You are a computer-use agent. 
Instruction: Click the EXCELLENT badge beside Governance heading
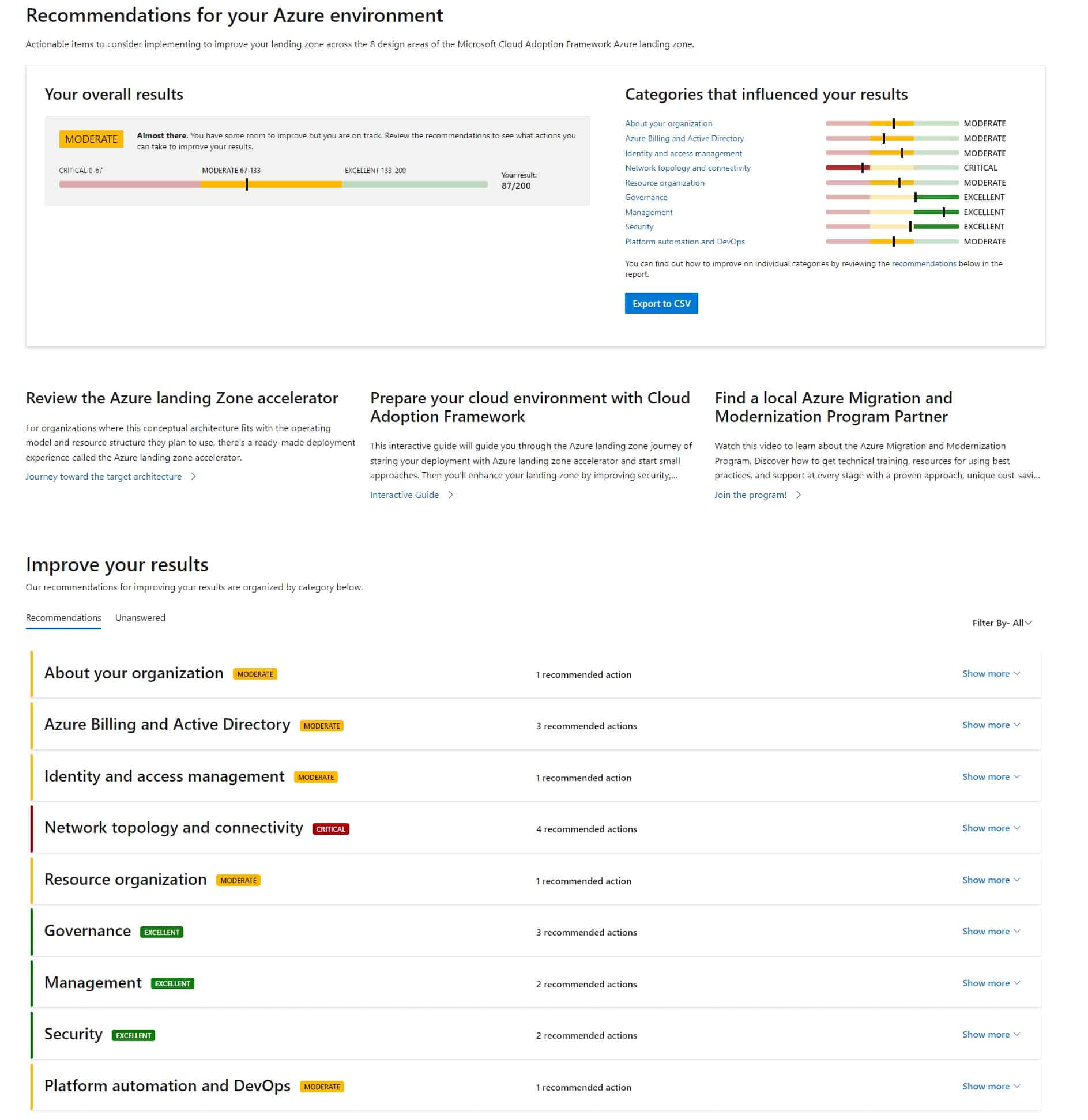click(161, 932)
